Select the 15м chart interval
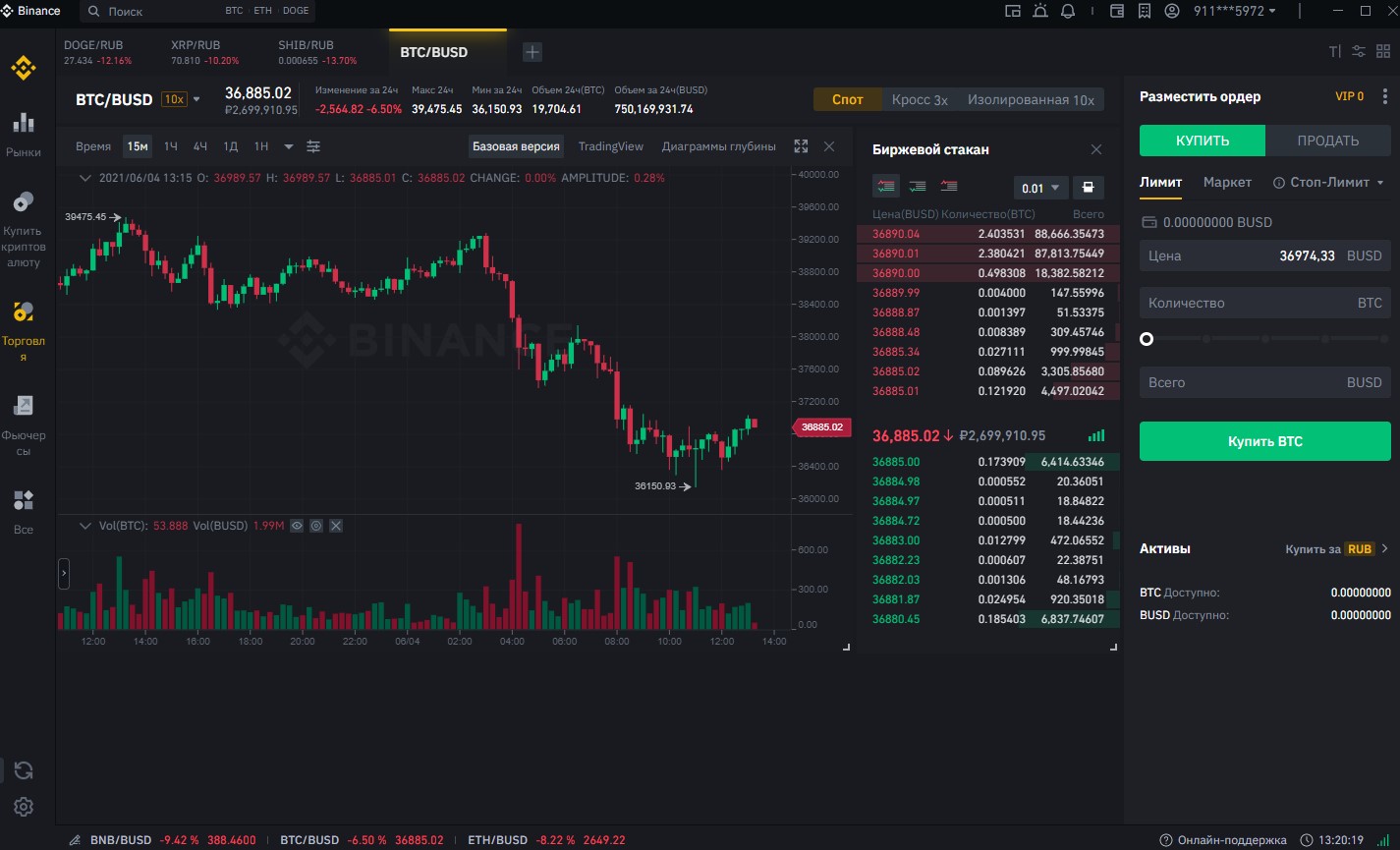This screenshot has height=850, width=1400. [138, 146]
